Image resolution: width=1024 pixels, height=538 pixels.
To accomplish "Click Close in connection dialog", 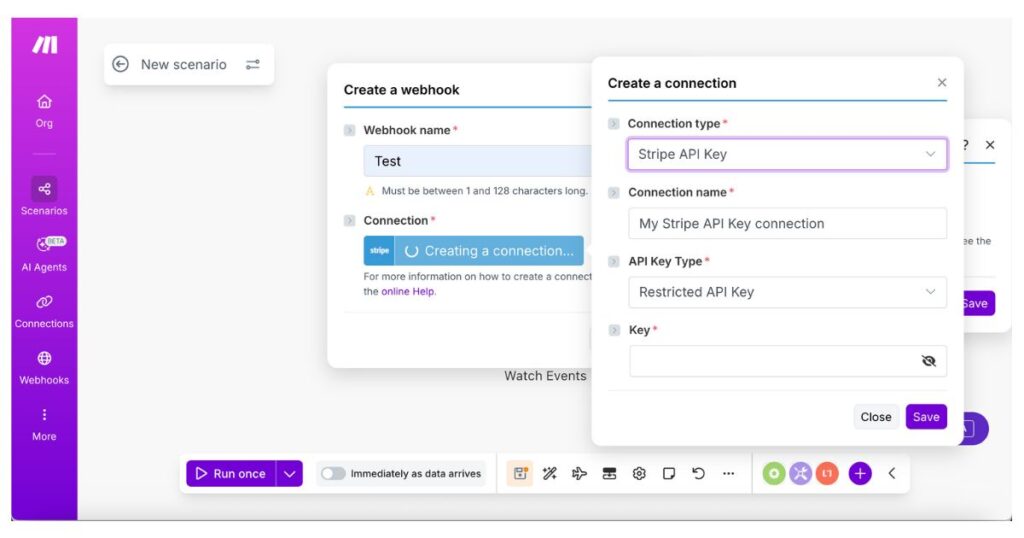I will point(875,417).
